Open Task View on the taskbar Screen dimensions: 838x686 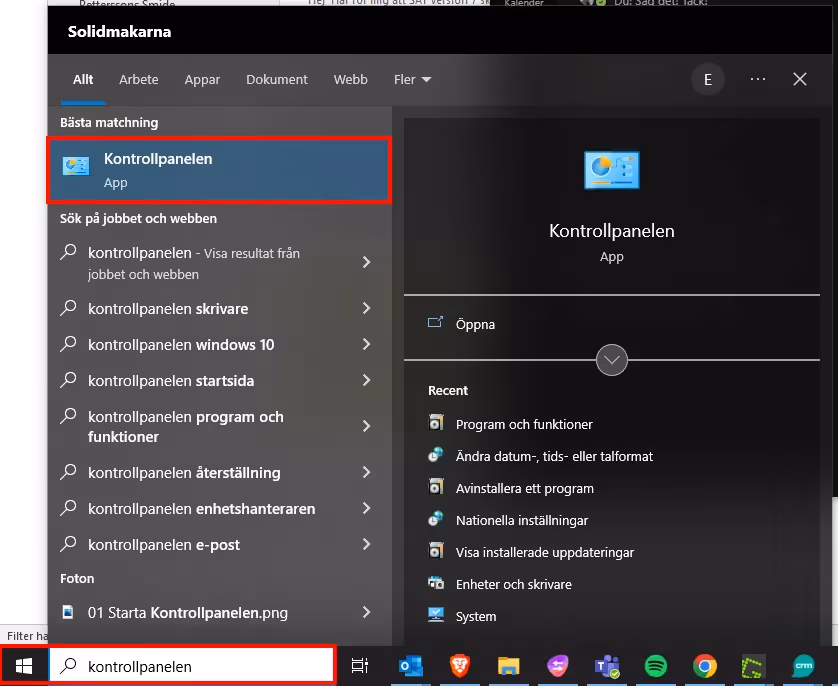[x=360, y=666]
